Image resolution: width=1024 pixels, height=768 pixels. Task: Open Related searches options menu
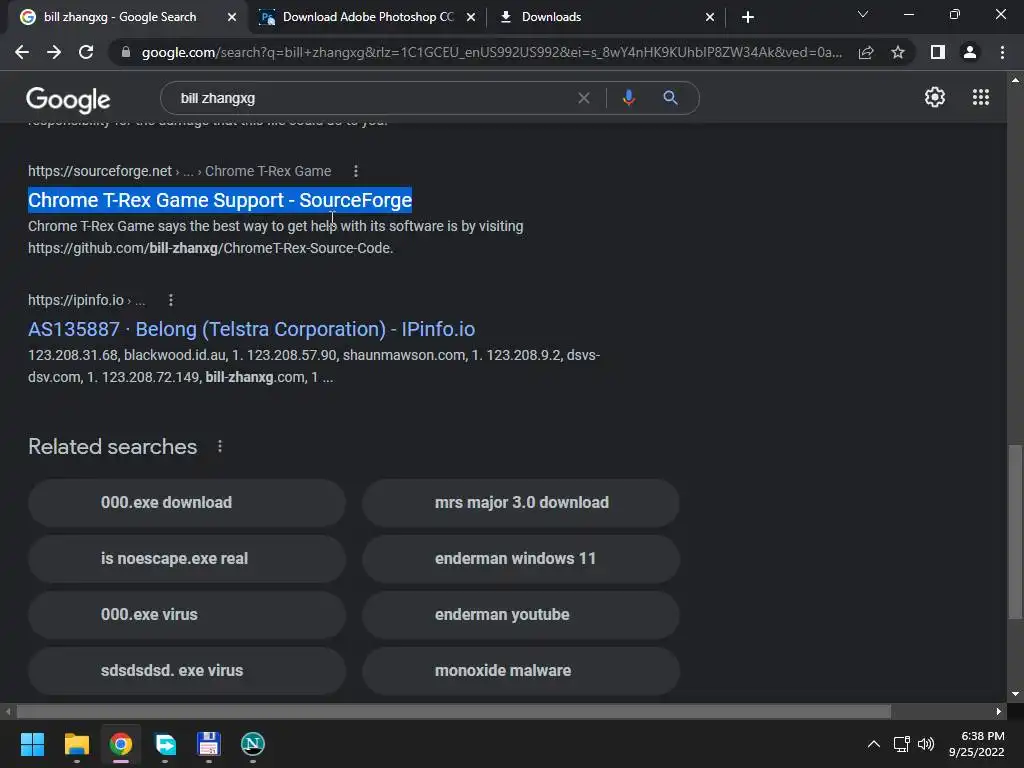pyautogui.click(x=219, y=446)
